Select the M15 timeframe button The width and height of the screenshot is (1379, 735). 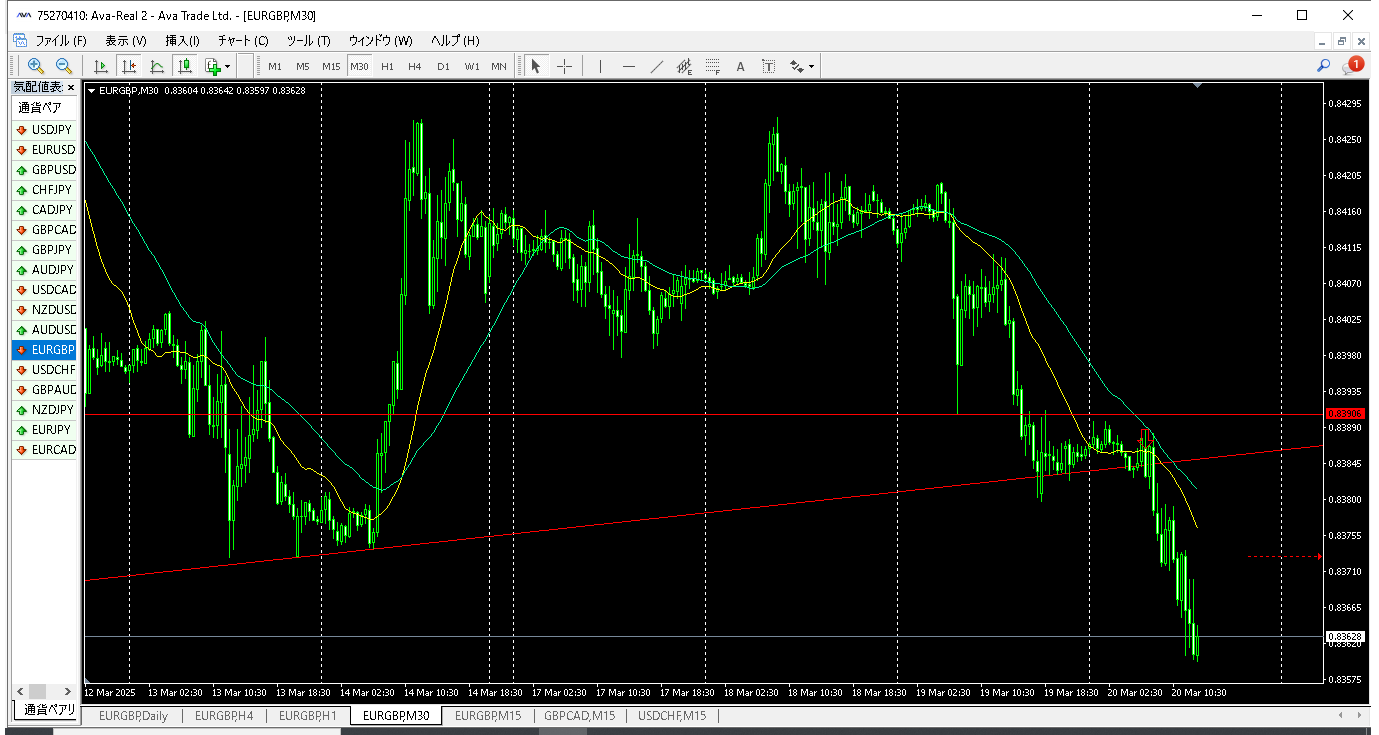coord(331,67)
